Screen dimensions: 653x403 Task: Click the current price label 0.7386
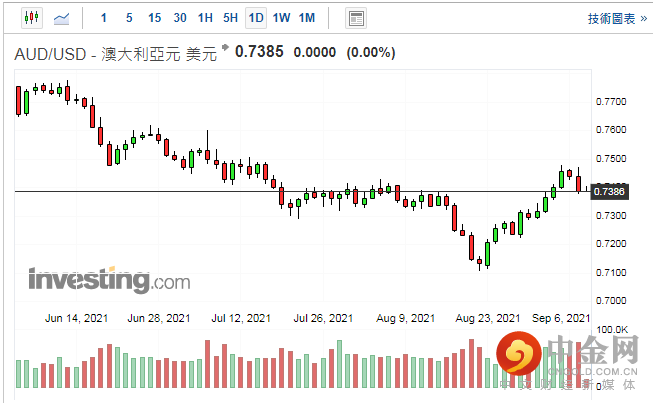tap(610, 191)
